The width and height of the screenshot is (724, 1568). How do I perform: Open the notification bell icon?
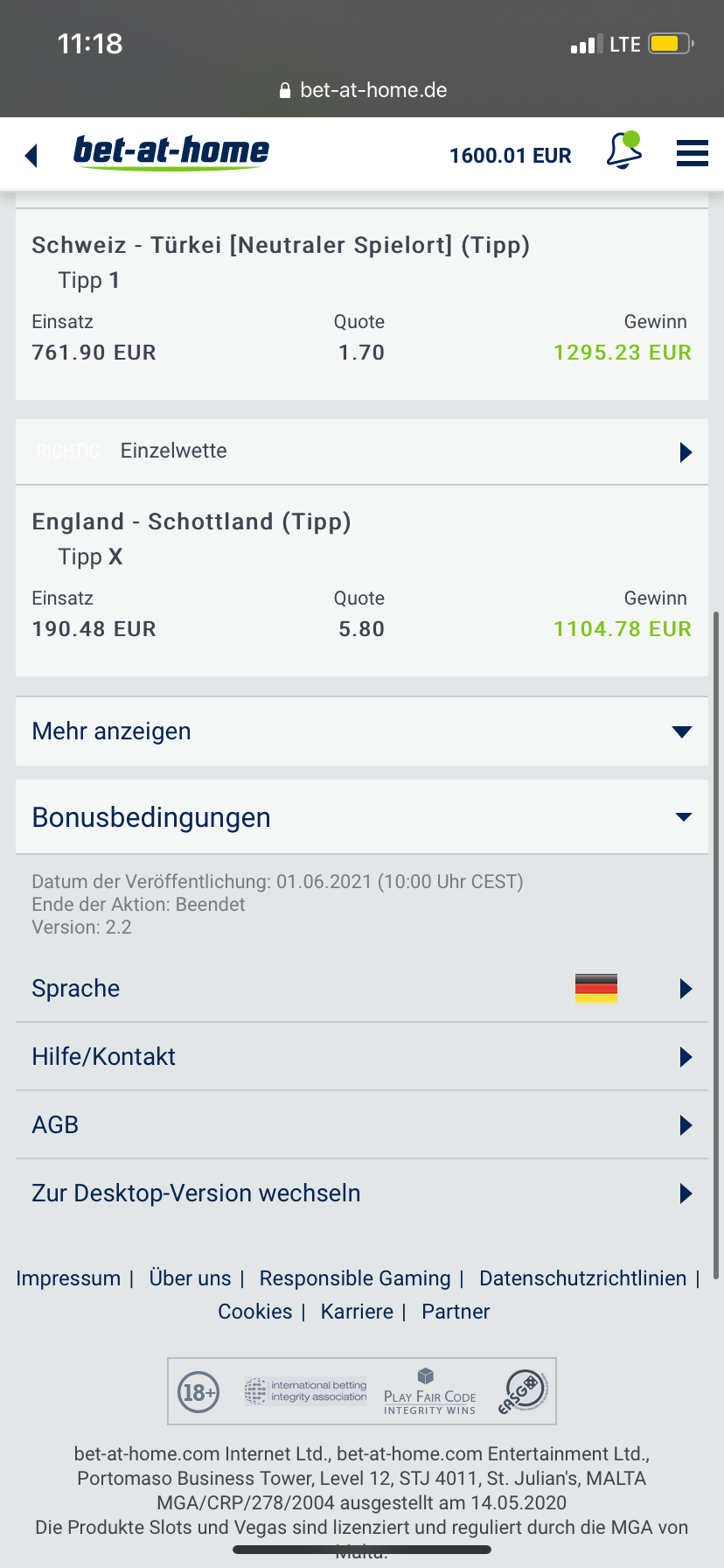[x=624, y=150]
